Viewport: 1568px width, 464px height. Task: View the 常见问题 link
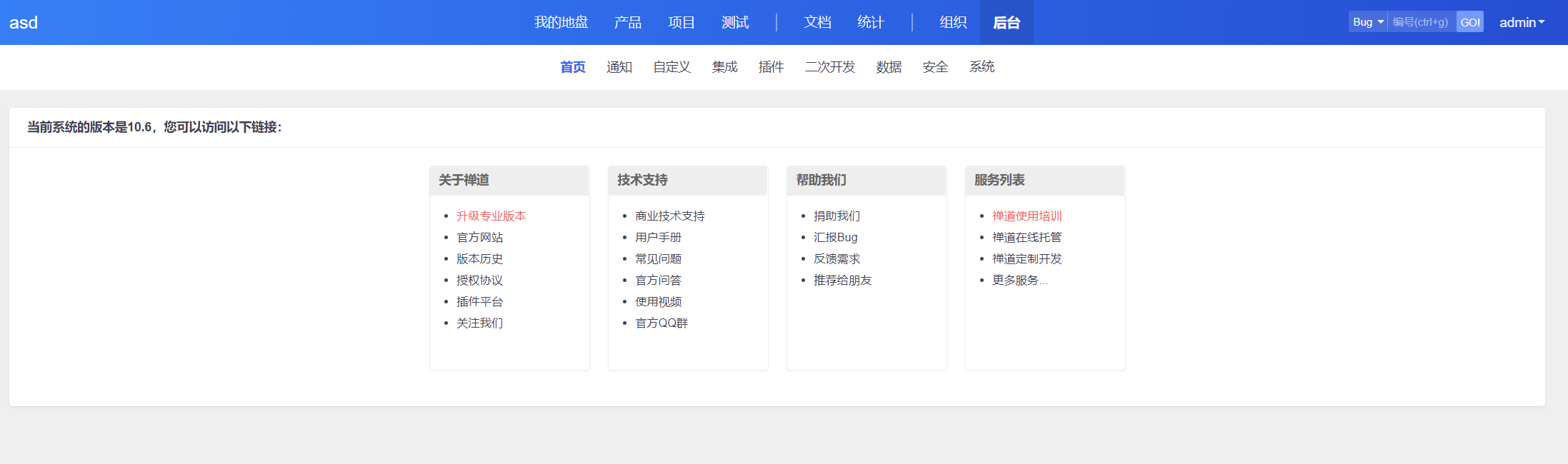coord(659,258)
